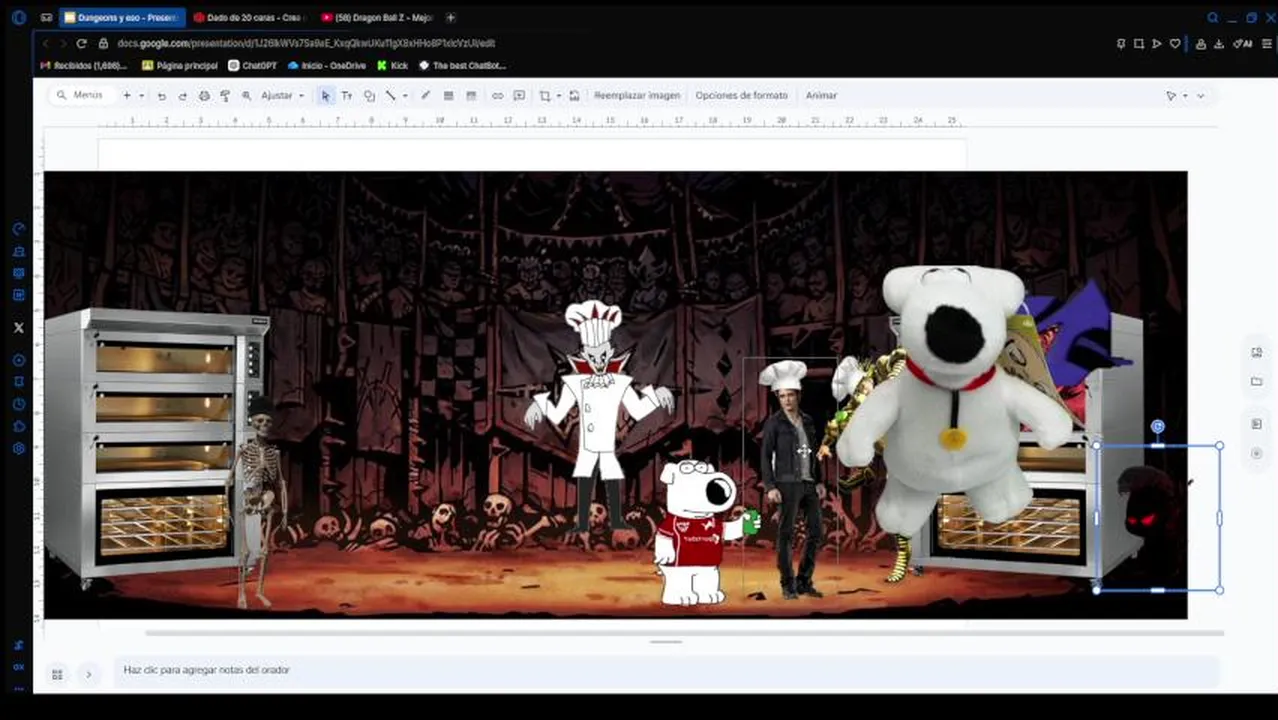This screenshot has height=720, width=1278.
Task: Open the ChatGPT bookmark
Action: (x=252, y=66)
